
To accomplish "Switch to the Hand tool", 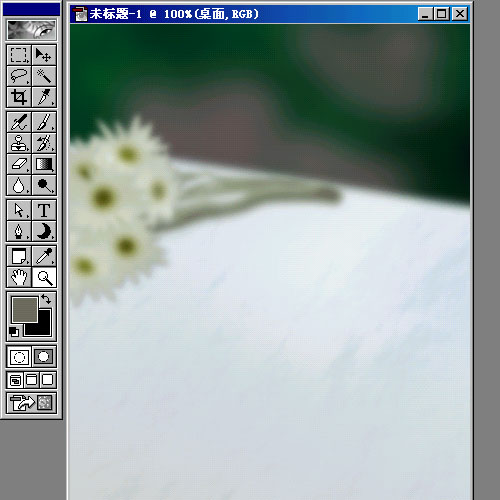I will (19, 277).
